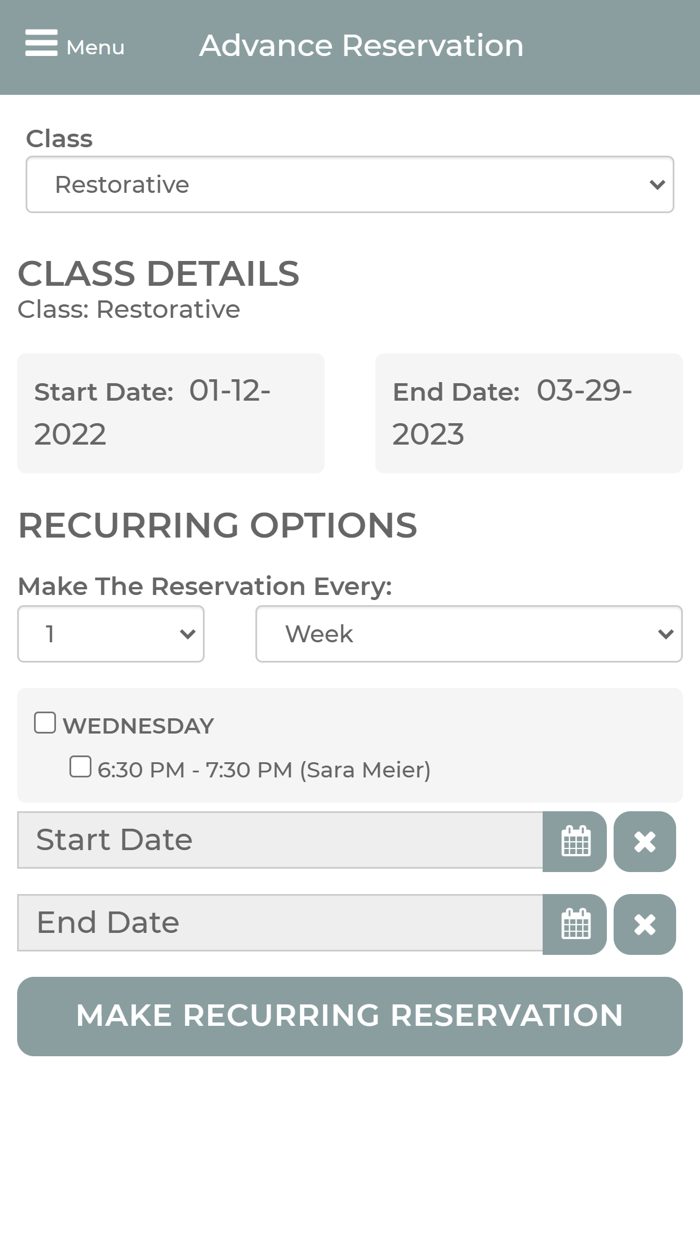Open calendar picker for Start Date field
700x1244 pixels.
575,841
